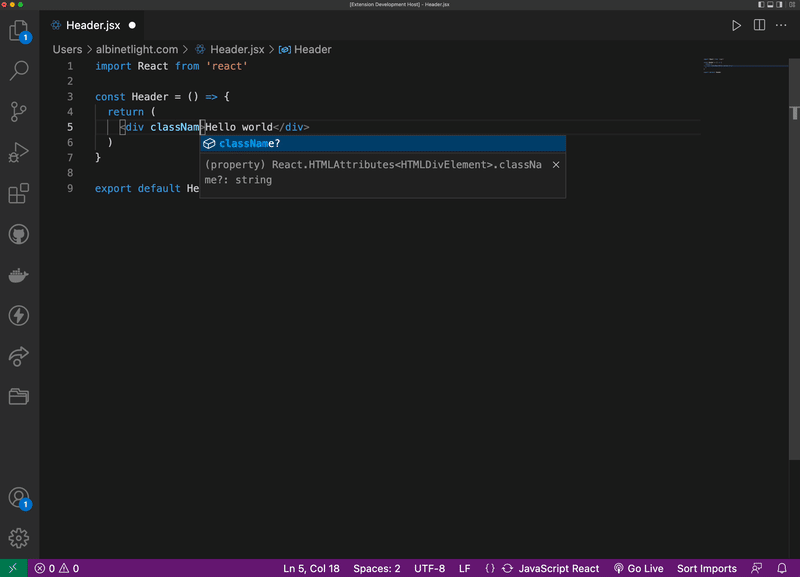Change the JavaScript React language mode

point(558,568)
